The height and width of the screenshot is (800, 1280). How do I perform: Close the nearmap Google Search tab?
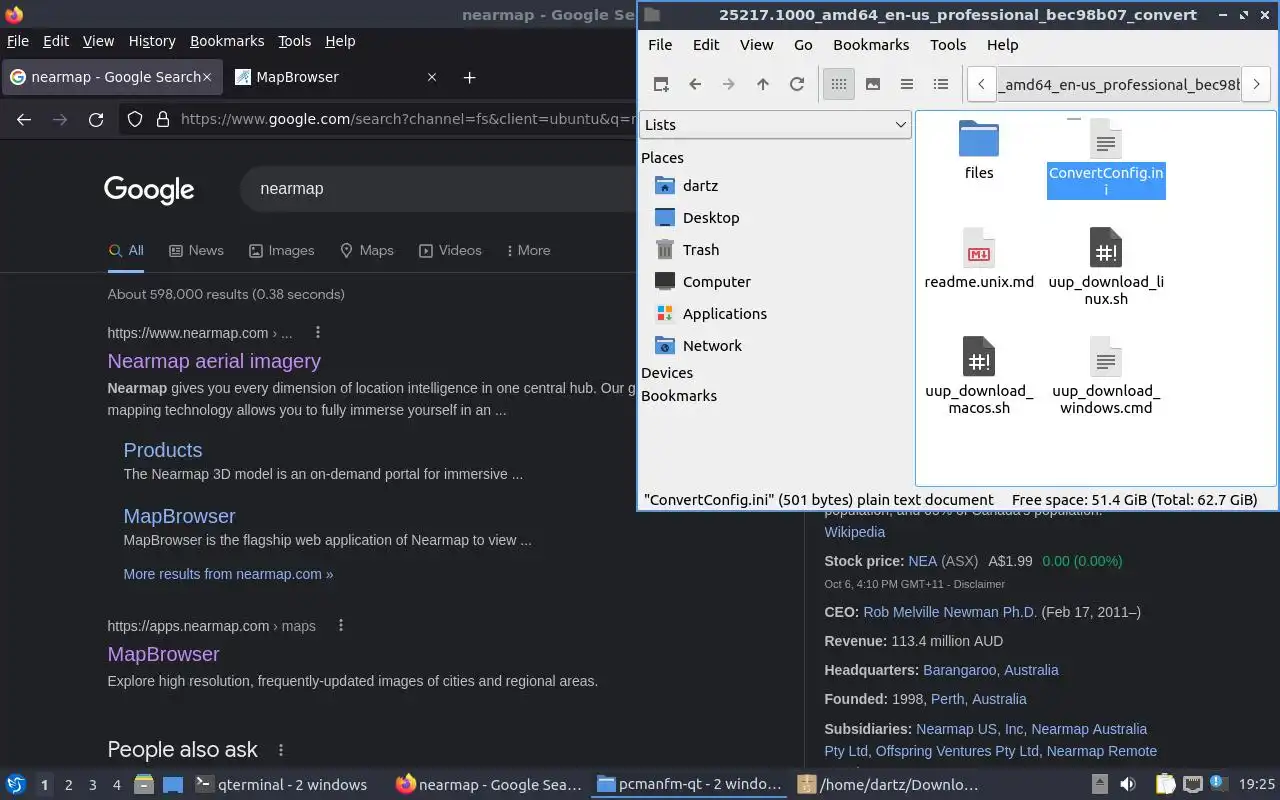pyautogui.click(x=207, y=77)
